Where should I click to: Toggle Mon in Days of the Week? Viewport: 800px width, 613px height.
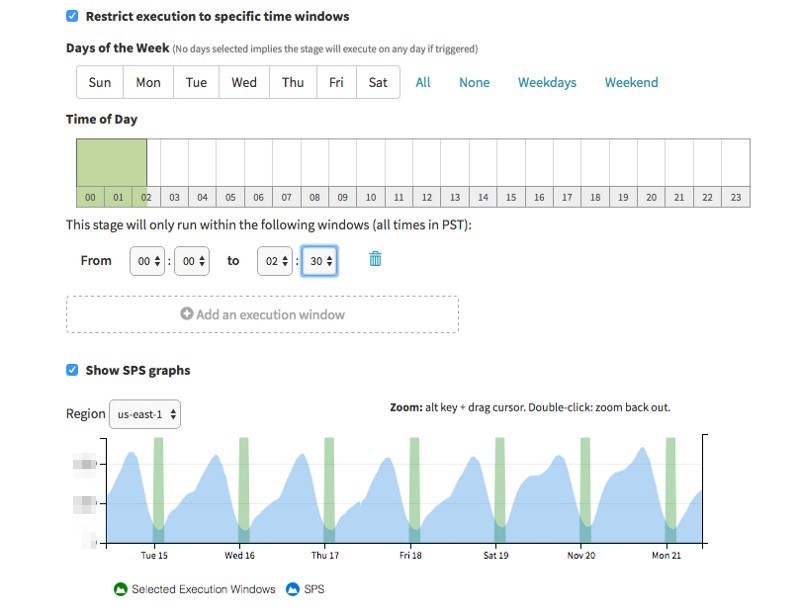[148, 82]
